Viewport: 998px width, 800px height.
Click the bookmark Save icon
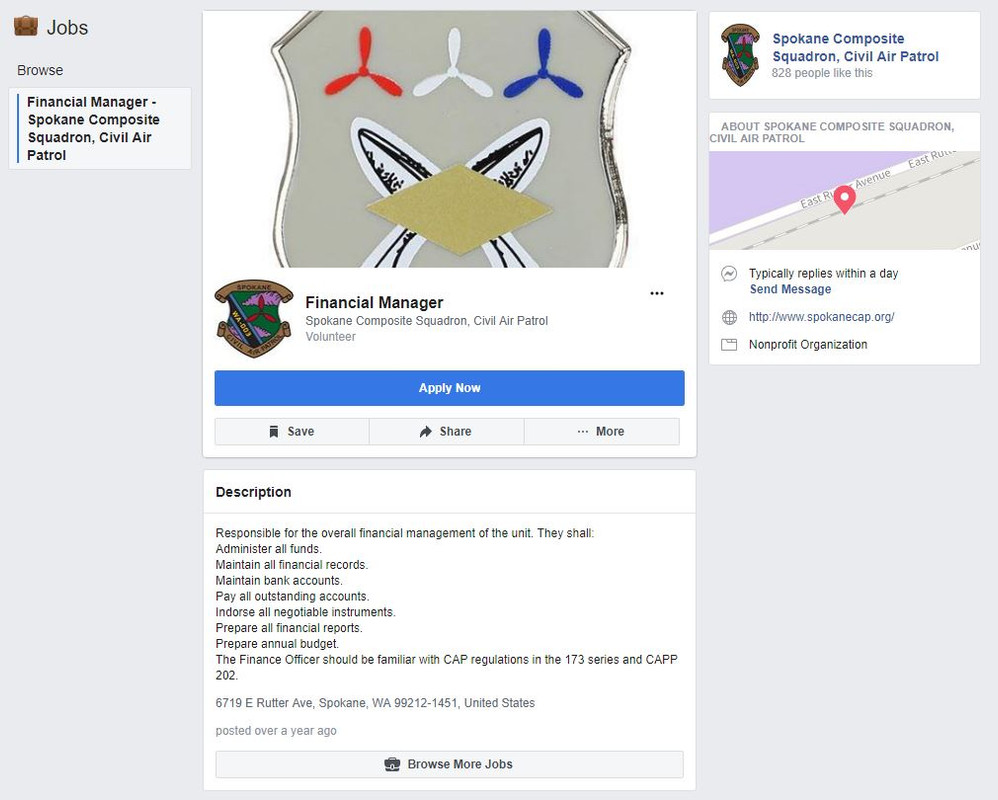click(274, 432)
